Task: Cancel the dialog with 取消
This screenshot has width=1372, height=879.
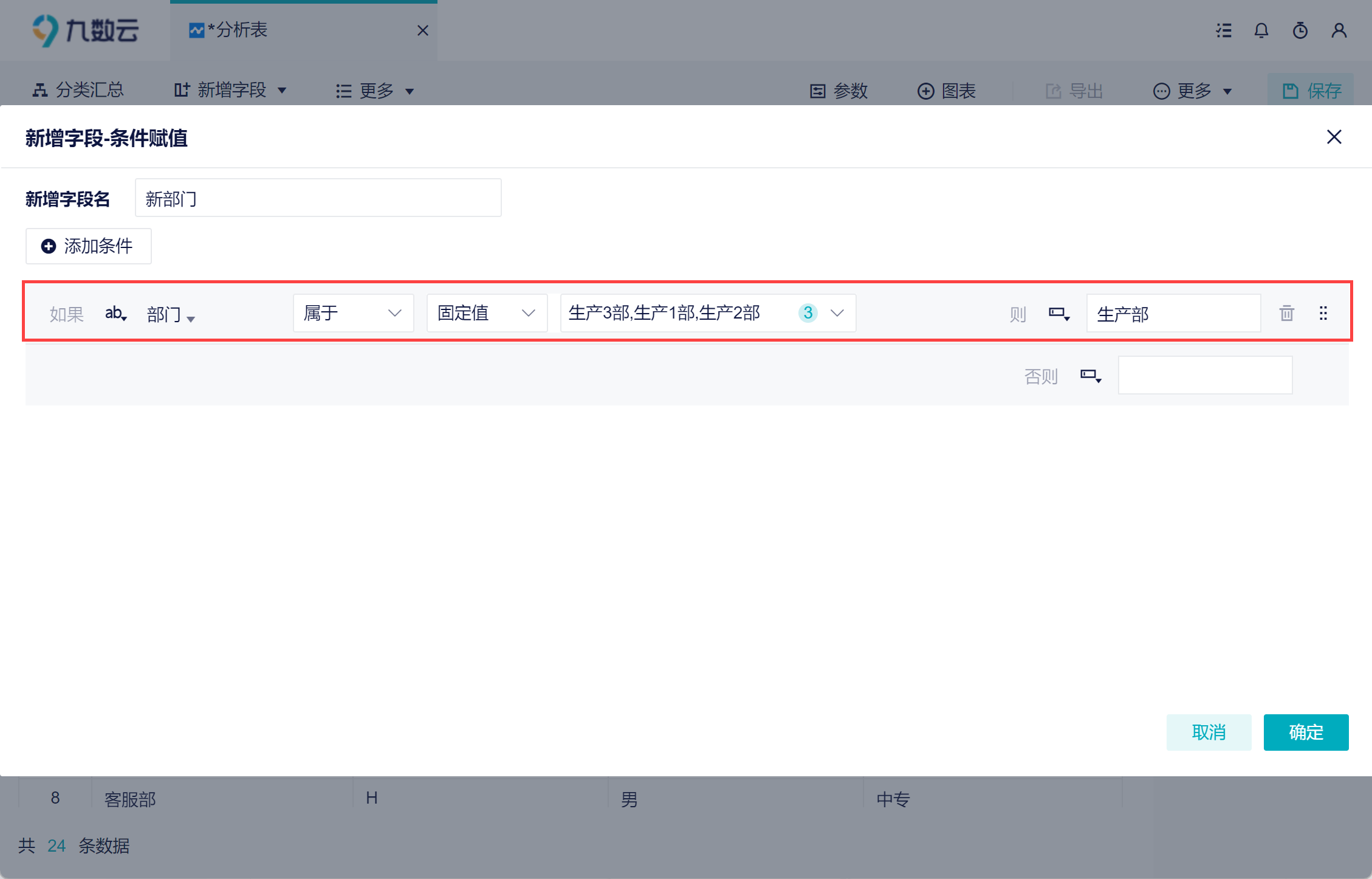Action: pos(1208,732)
